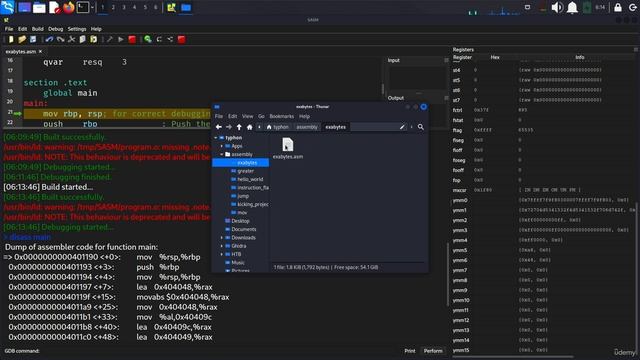Close the exabytes.asm editor tab
This screenshot has width=640, height=360.
tap(40, 51)
